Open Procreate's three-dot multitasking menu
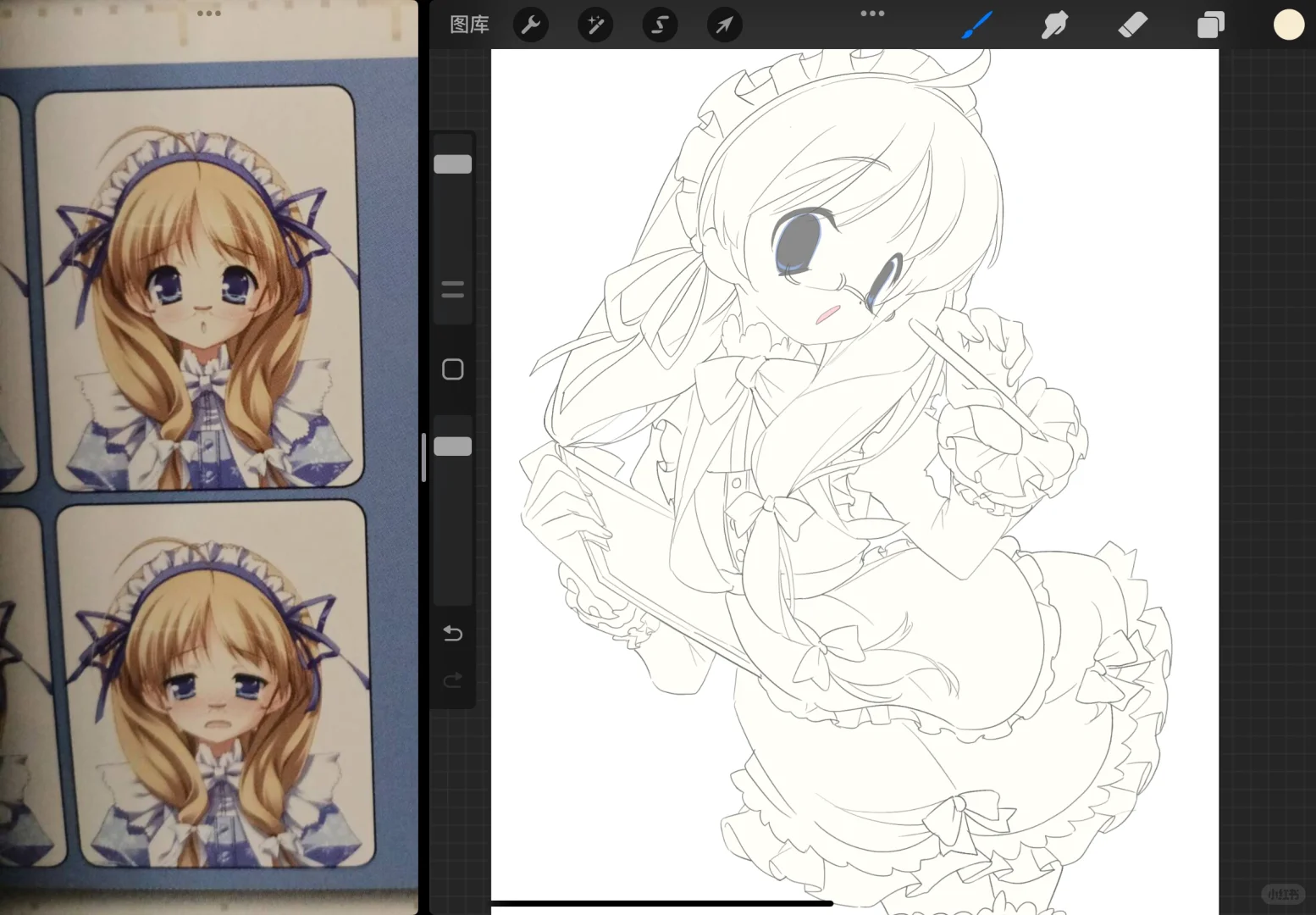 click(872, 14)
